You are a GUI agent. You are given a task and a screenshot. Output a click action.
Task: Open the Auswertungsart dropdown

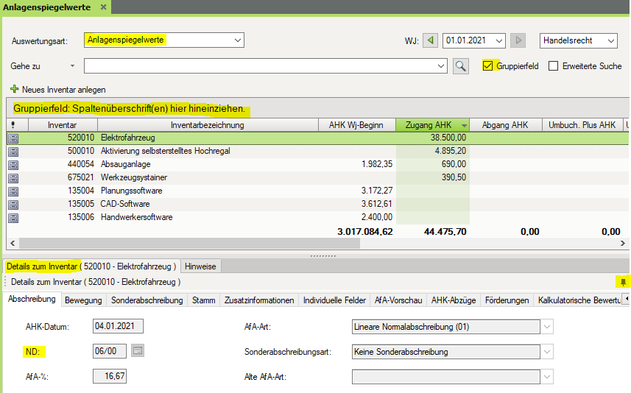[x=237, y=40]
